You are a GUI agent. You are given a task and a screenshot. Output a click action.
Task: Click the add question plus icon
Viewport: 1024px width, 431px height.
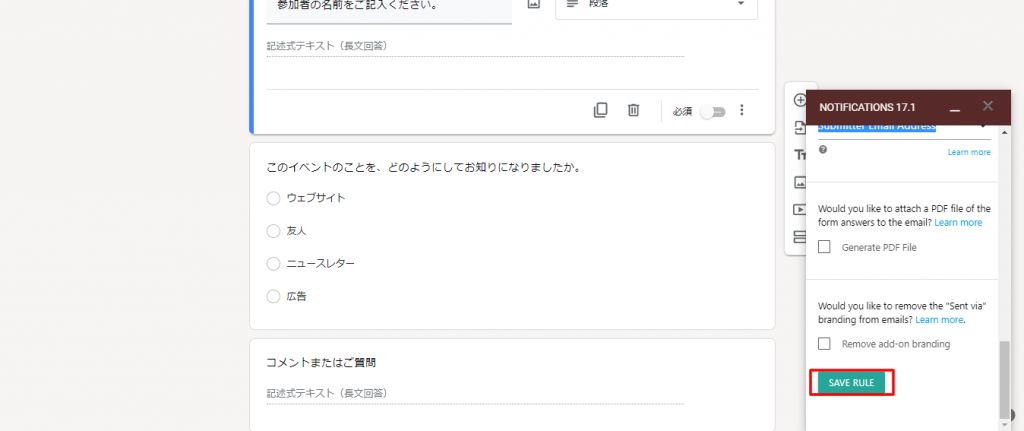point(800,100)
